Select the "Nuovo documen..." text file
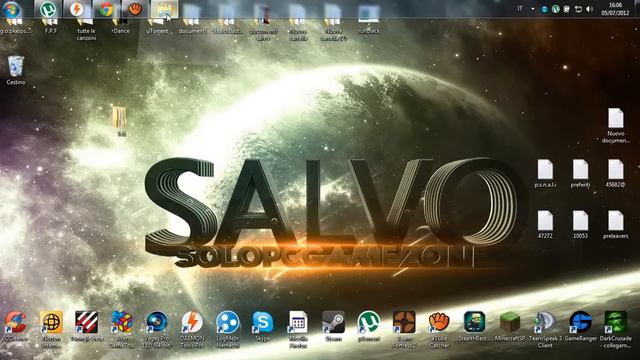Screen dimensions: 640x360 (616, 125)
